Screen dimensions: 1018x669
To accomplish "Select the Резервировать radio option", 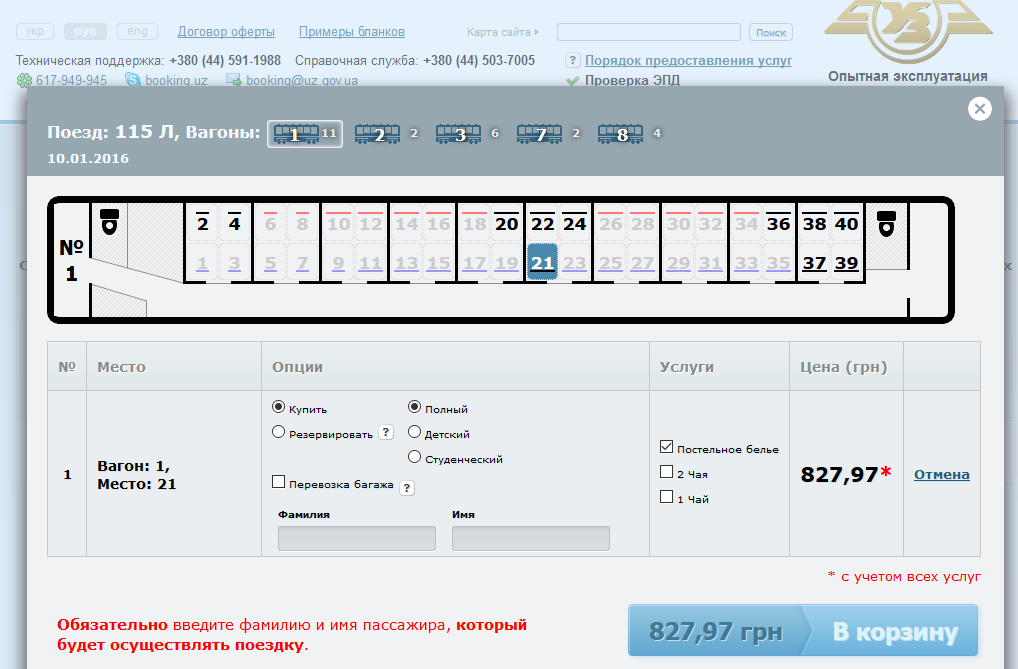I will point(279,433).
